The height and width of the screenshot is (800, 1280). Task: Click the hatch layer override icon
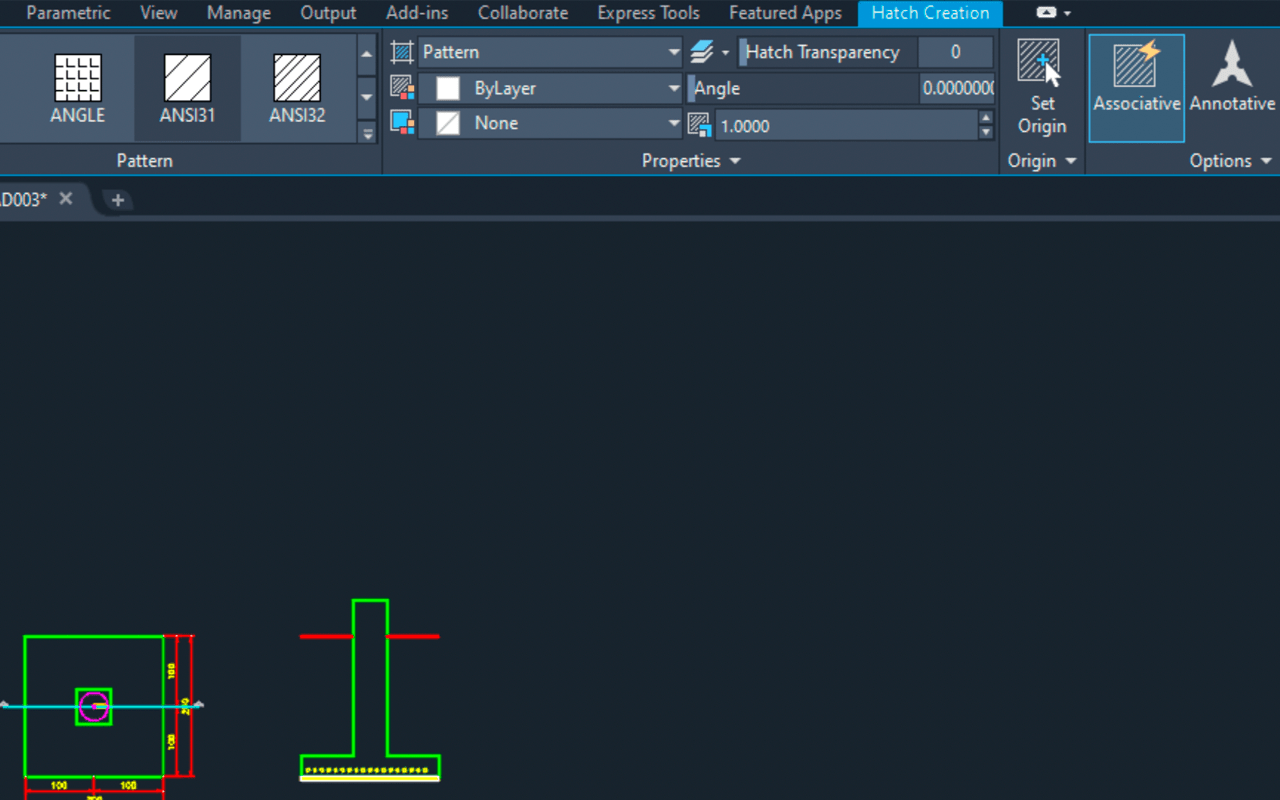(702, 52)
